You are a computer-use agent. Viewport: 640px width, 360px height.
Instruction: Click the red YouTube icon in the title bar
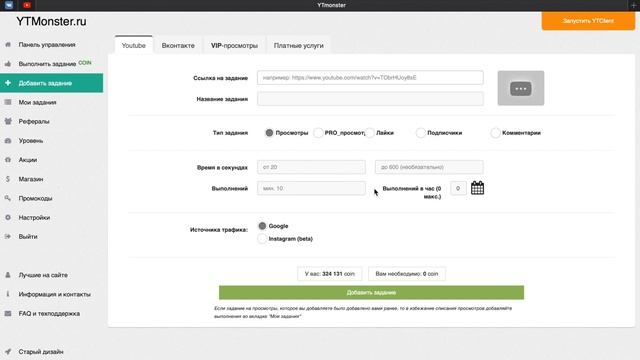point(27,5)
